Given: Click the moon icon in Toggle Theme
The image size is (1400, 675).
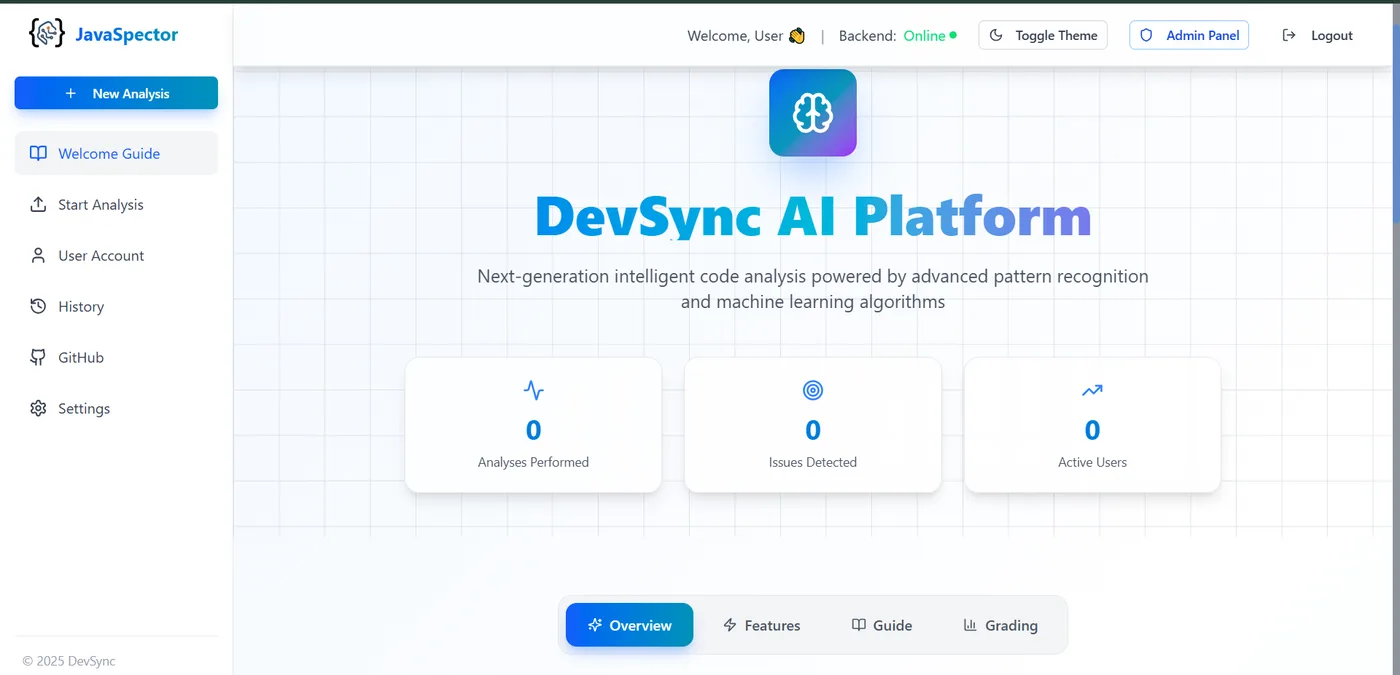Looking at the screenshot, I should (x=996, y=35).
